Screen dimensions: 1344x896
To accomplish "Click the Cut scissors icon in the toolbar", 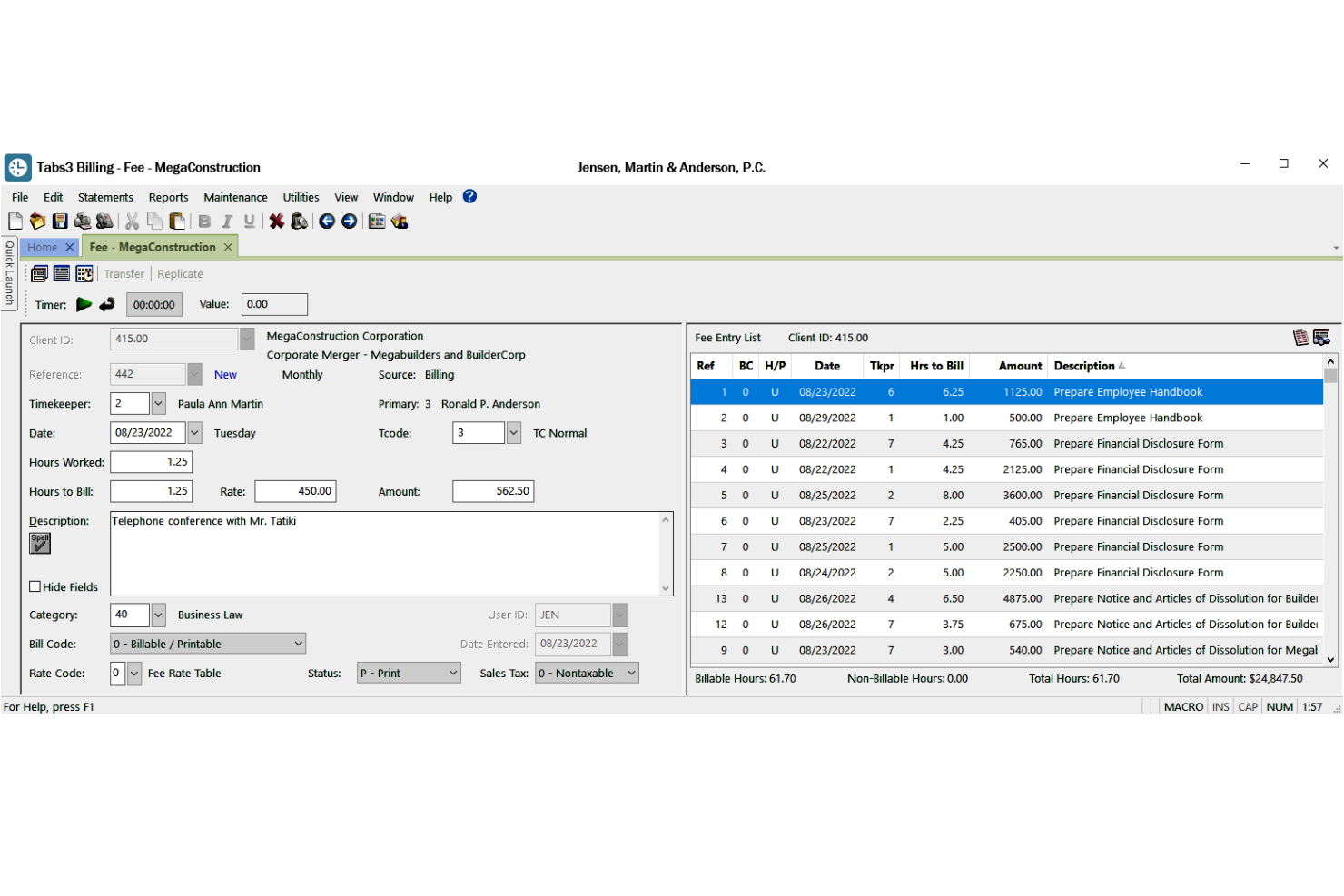I will point(132,221).
